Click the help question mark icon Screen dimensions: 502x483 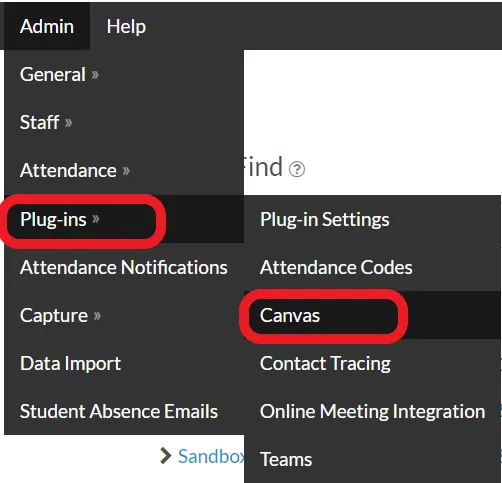click(297, 169)
